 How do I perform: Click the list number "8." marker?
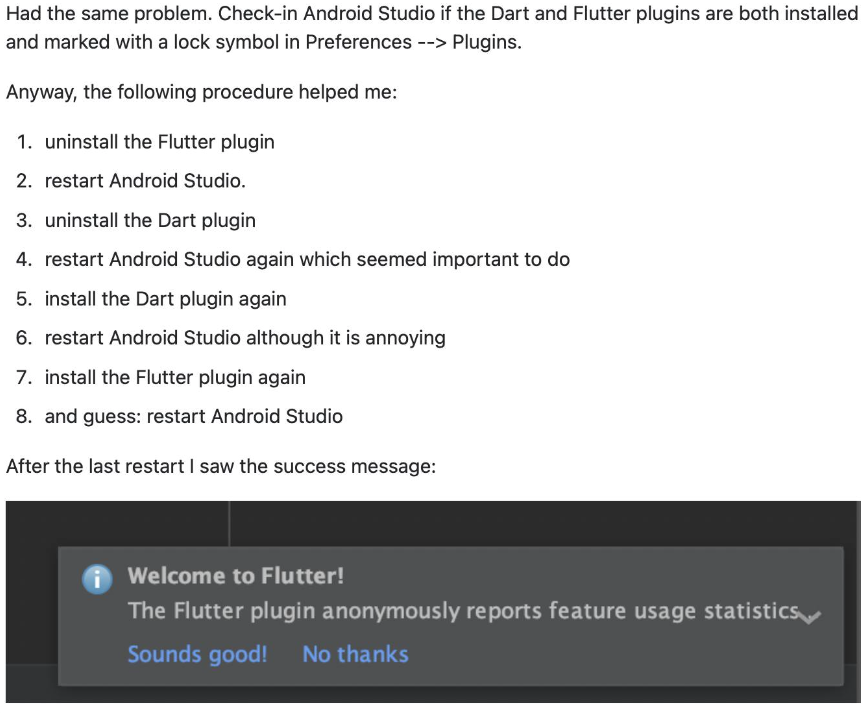click(24, 416)
